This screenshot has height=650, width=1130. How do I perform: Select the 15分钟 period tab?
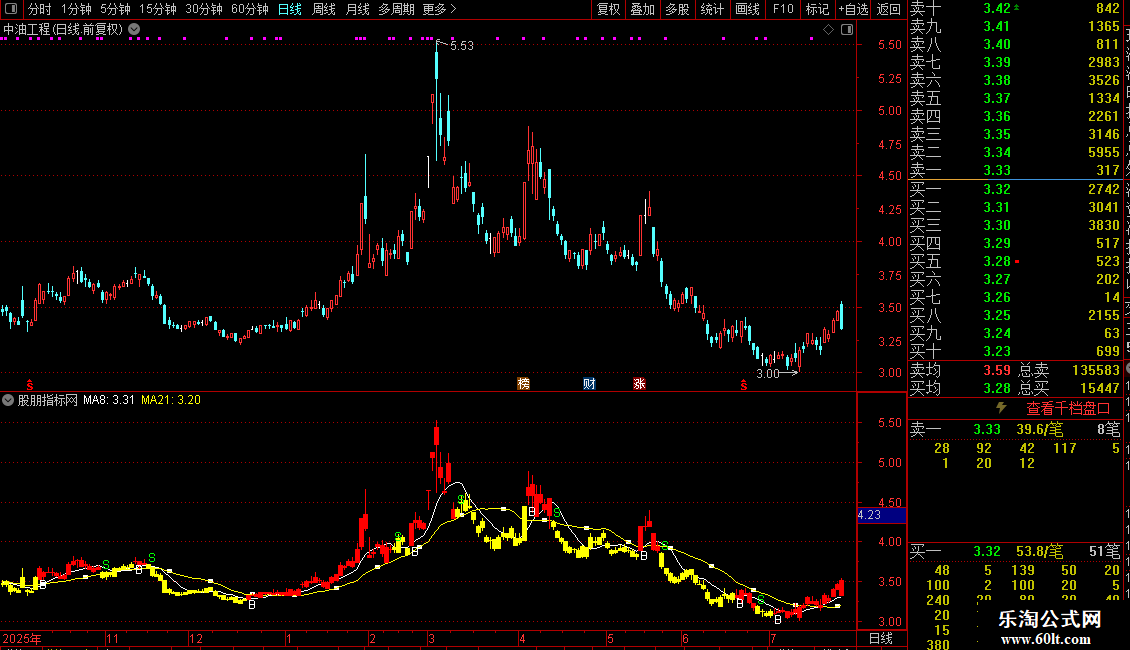(157, 9)
